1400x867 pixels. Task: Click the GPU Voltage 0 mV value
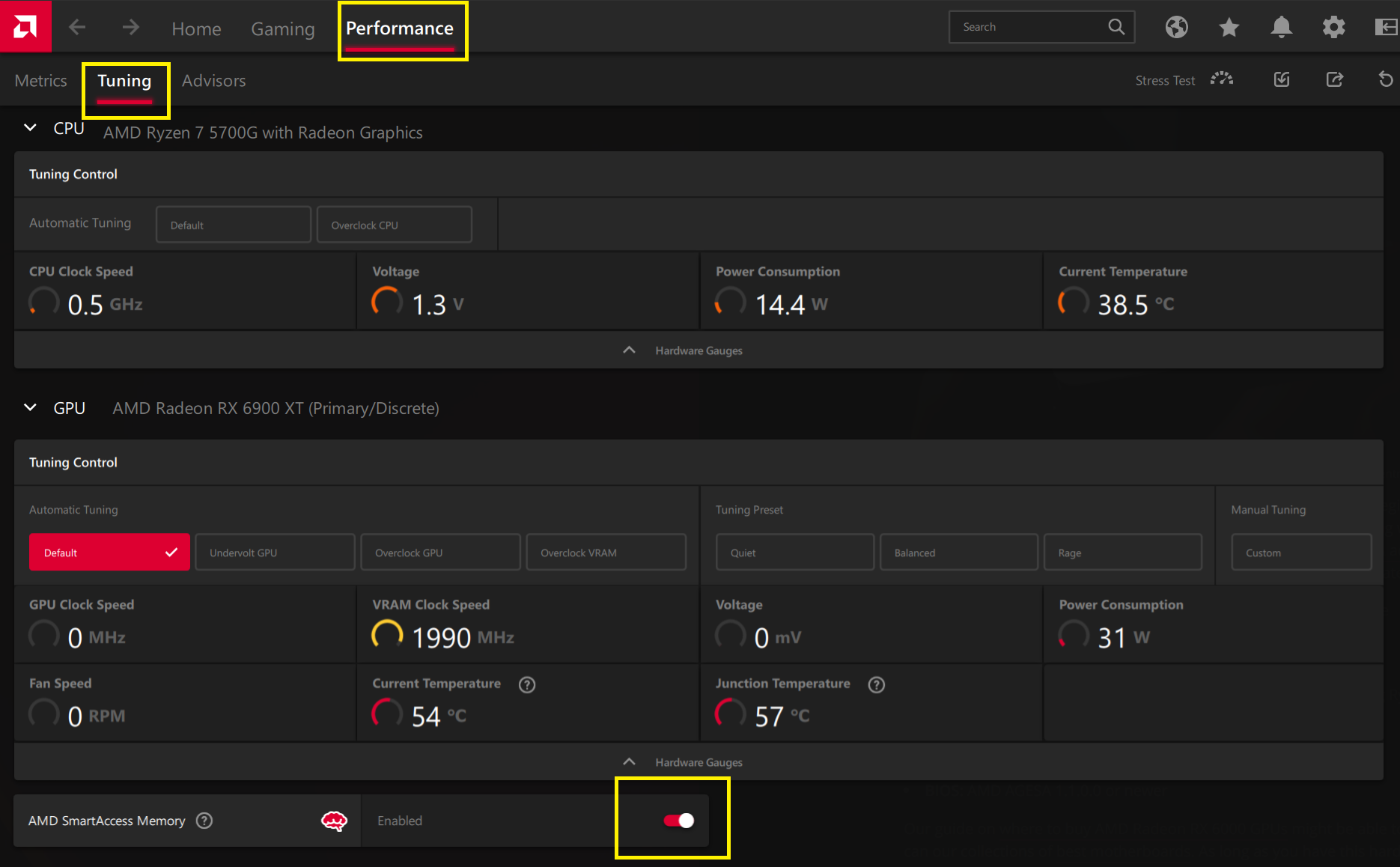[x=777, y=638]
